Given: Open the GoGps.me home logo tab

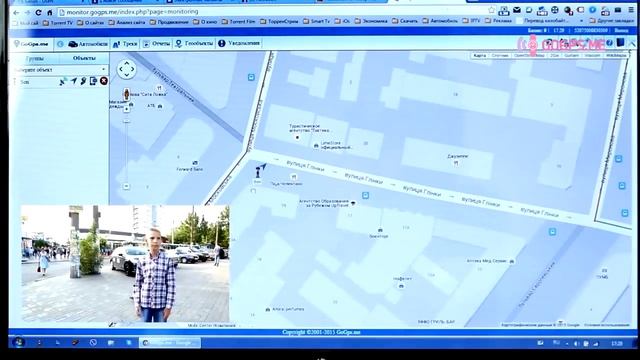Looking at the screenshot, I should click(31, 44).
